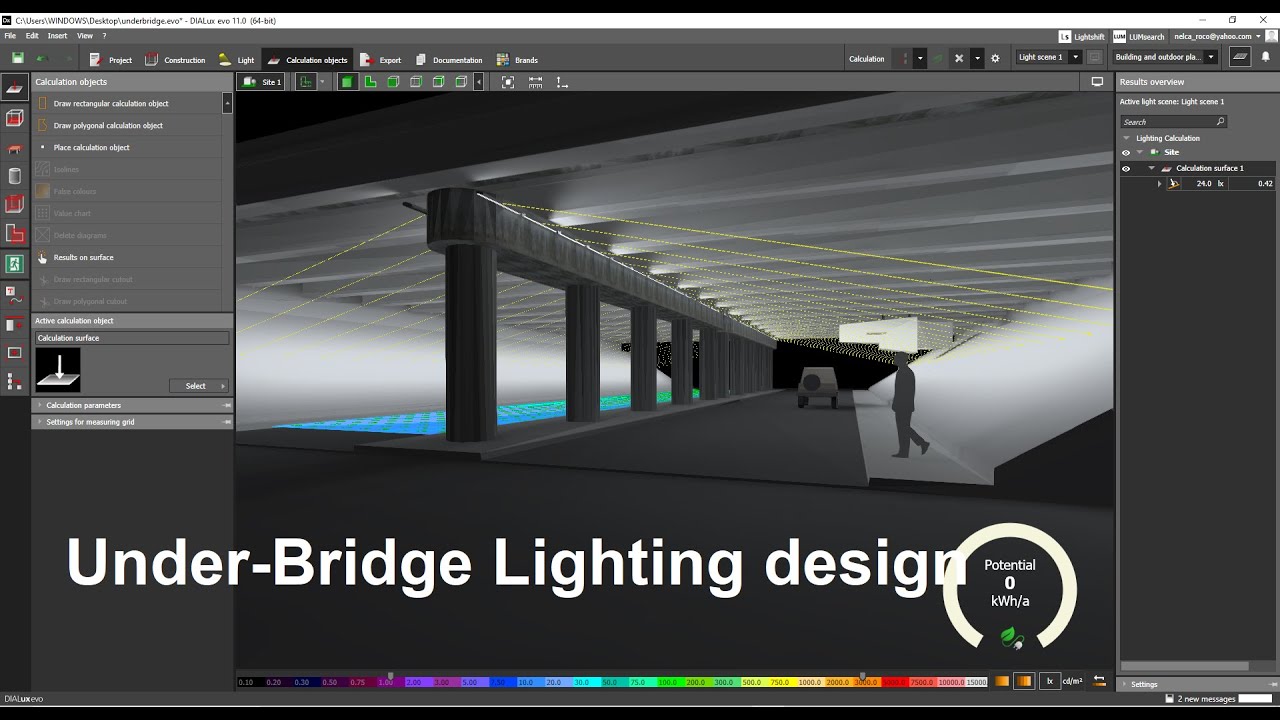
Task: Select the solid green 3D view cube
Action: 347,82
